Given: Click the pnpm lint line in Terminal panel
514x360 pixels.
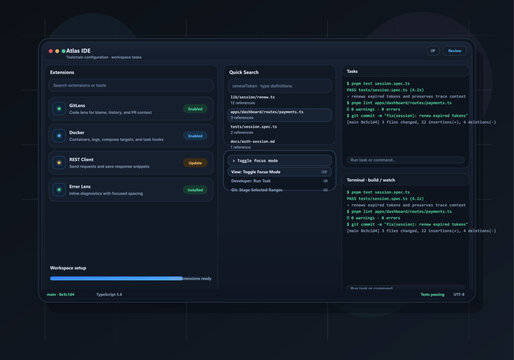Looking at the screenshot, I should (x=399, y=212).
